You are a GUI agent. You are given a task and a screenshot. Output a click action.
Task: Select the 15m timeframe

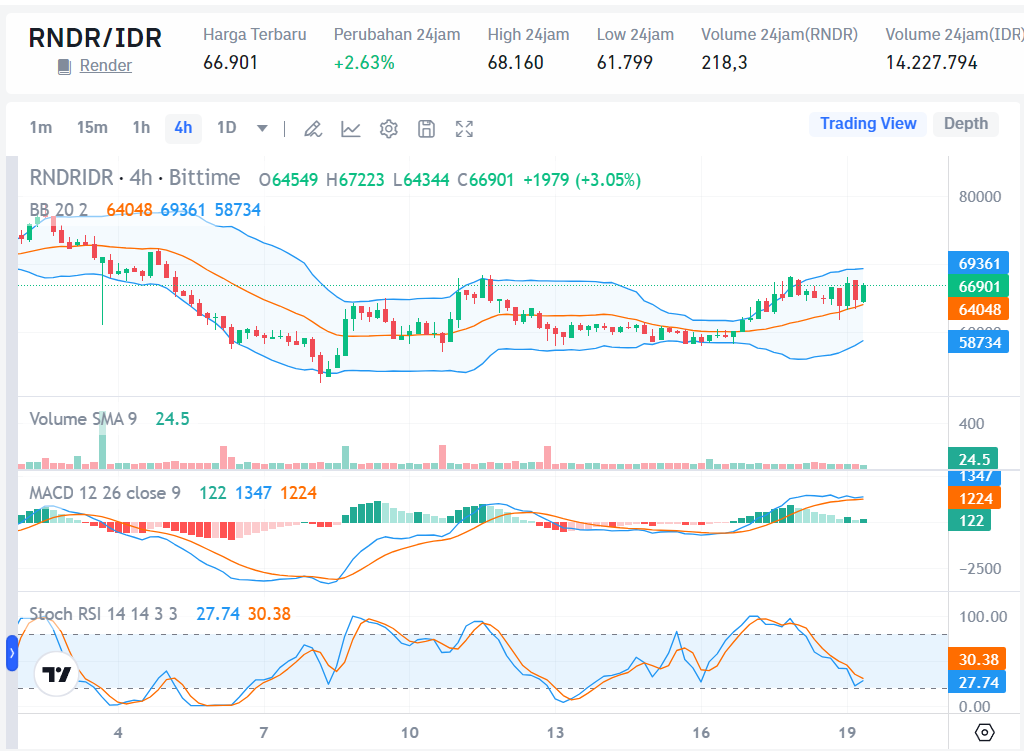[92, 127]
